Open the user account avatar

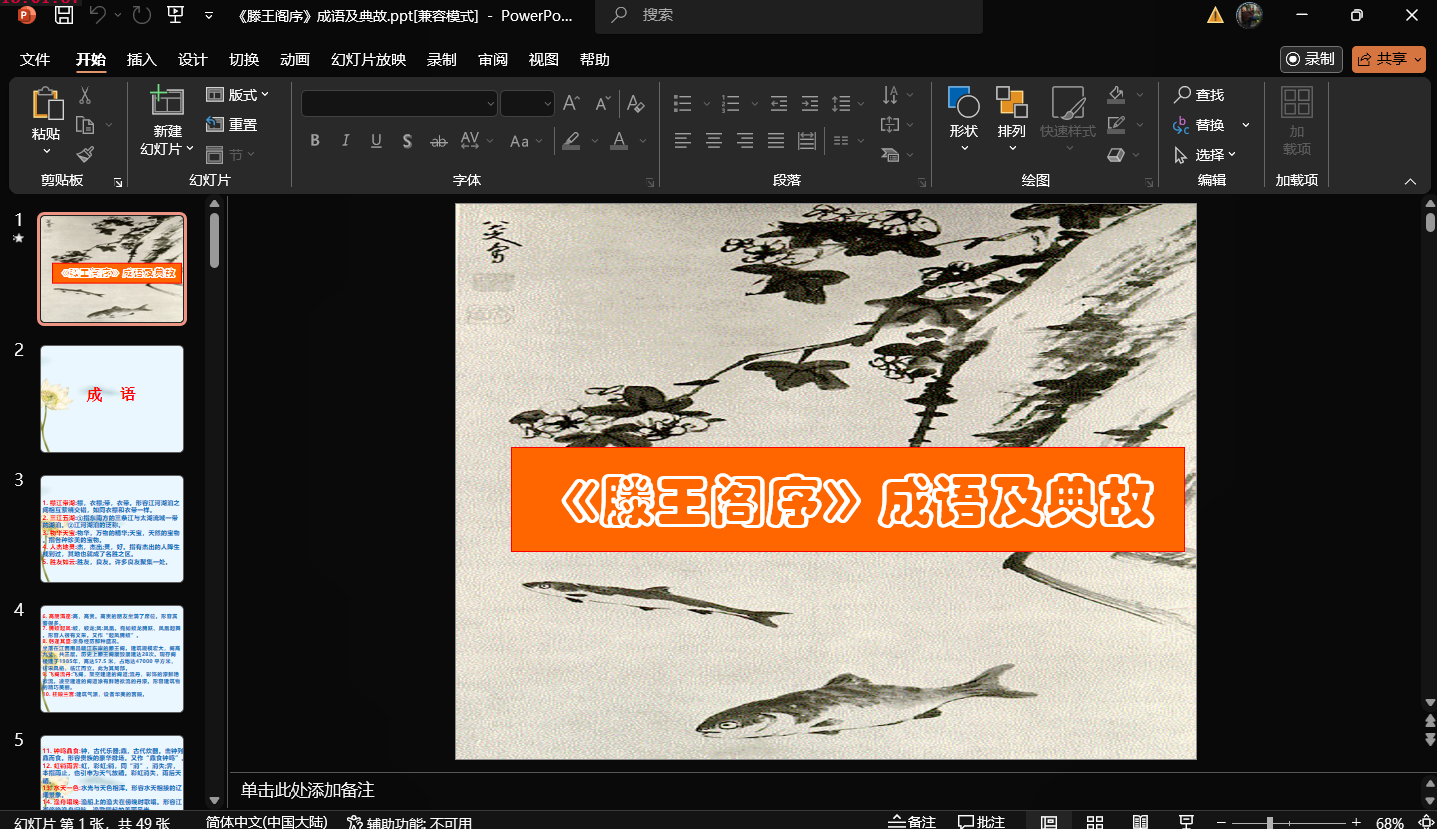1249,15
